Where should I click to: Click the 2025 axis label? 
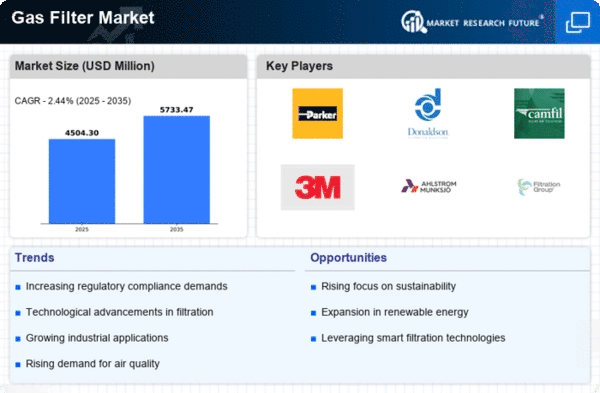(82, 229)
